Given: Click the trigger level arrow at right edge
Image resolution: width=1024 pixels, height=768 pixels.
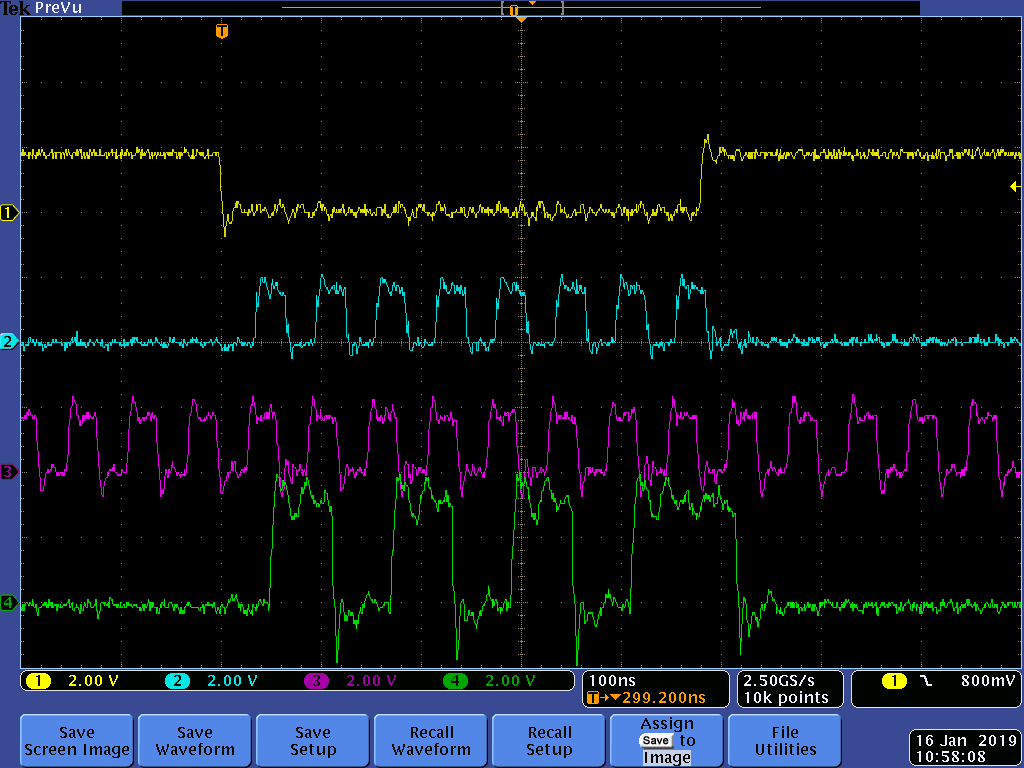Looking at the screenshot, I should tap(1015, 187).
